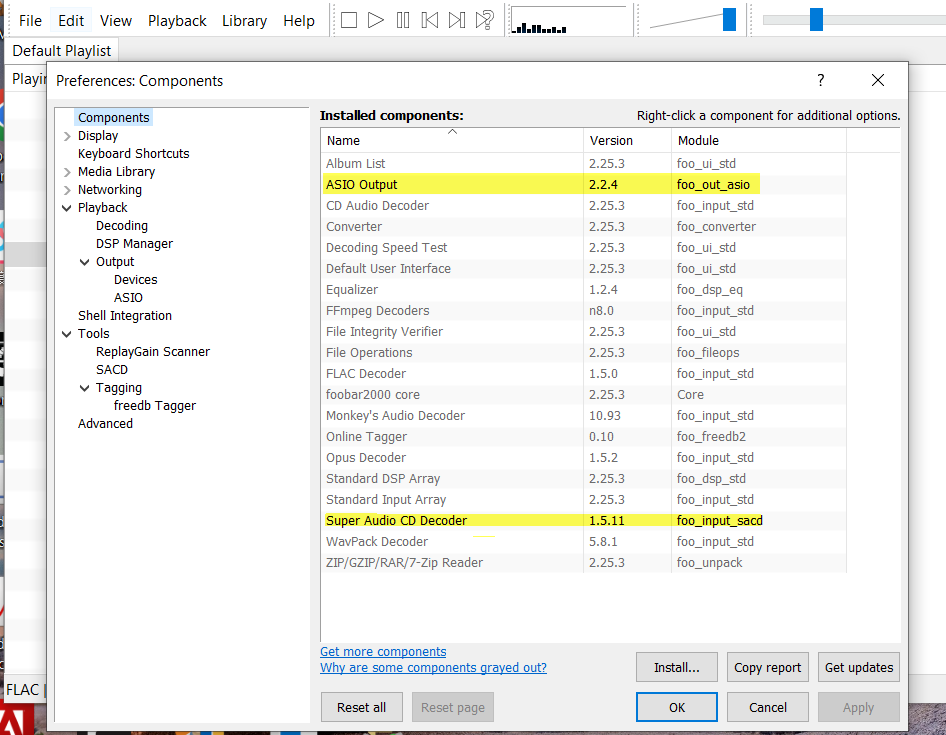This screenshot has height=735, width=946.
Task: Click the Install... button
Action: tap(676, 667)
